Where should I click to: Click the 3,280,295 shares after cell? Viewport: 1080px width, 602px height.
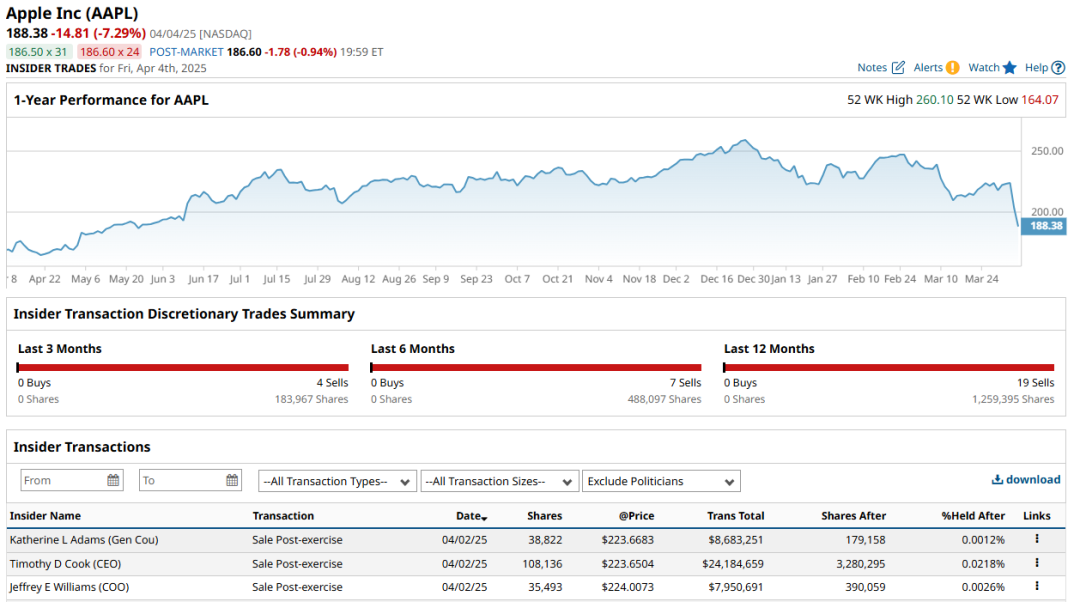pyautogui.click(x=861, y=563)
